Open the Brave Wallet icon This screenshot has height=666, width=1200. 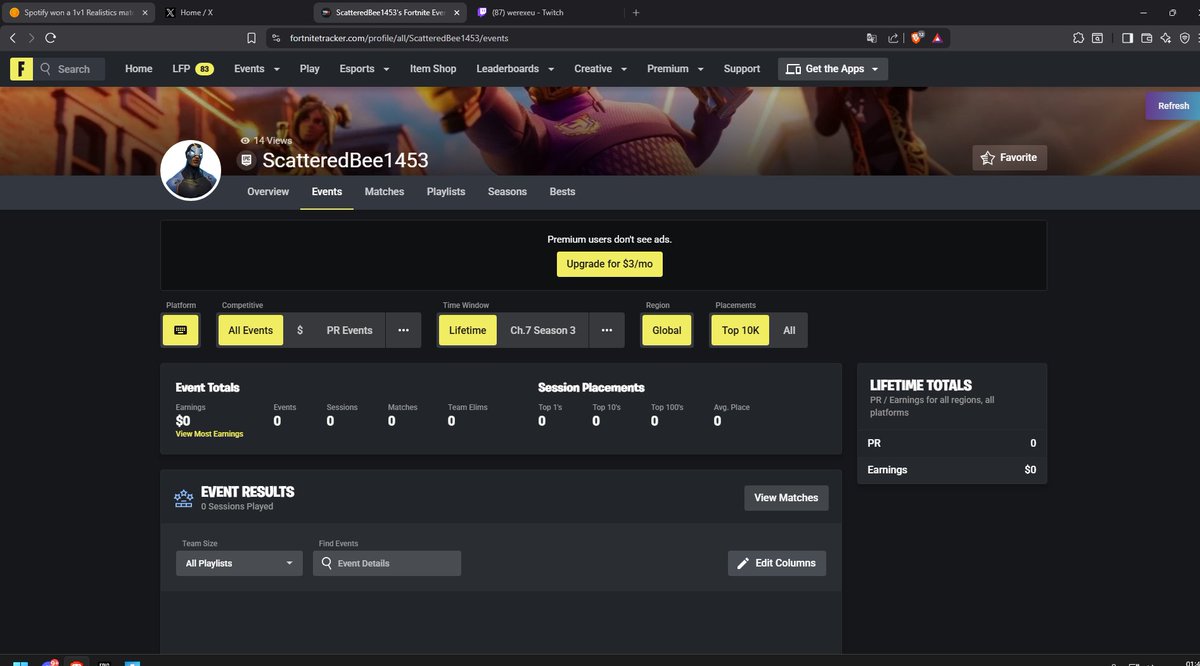[x=1147, y=37]
